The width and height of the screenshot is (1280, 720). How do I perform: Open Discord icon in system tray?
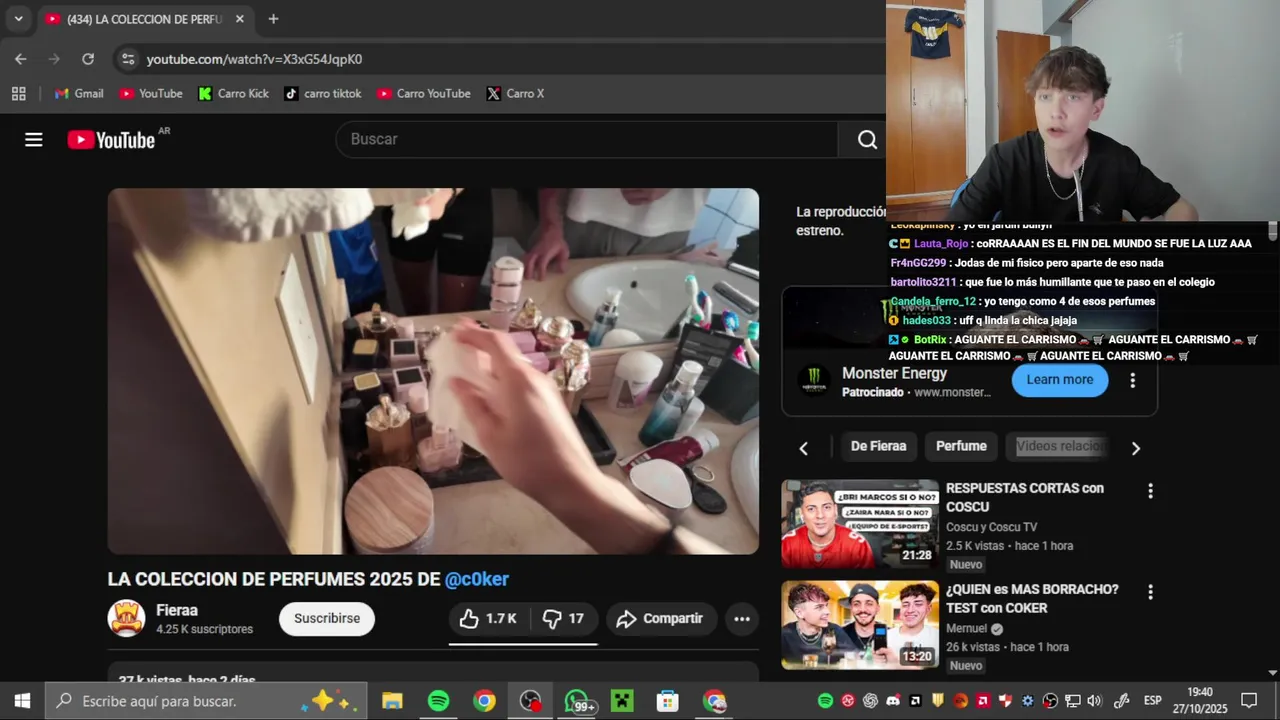(x=893, y=701)
